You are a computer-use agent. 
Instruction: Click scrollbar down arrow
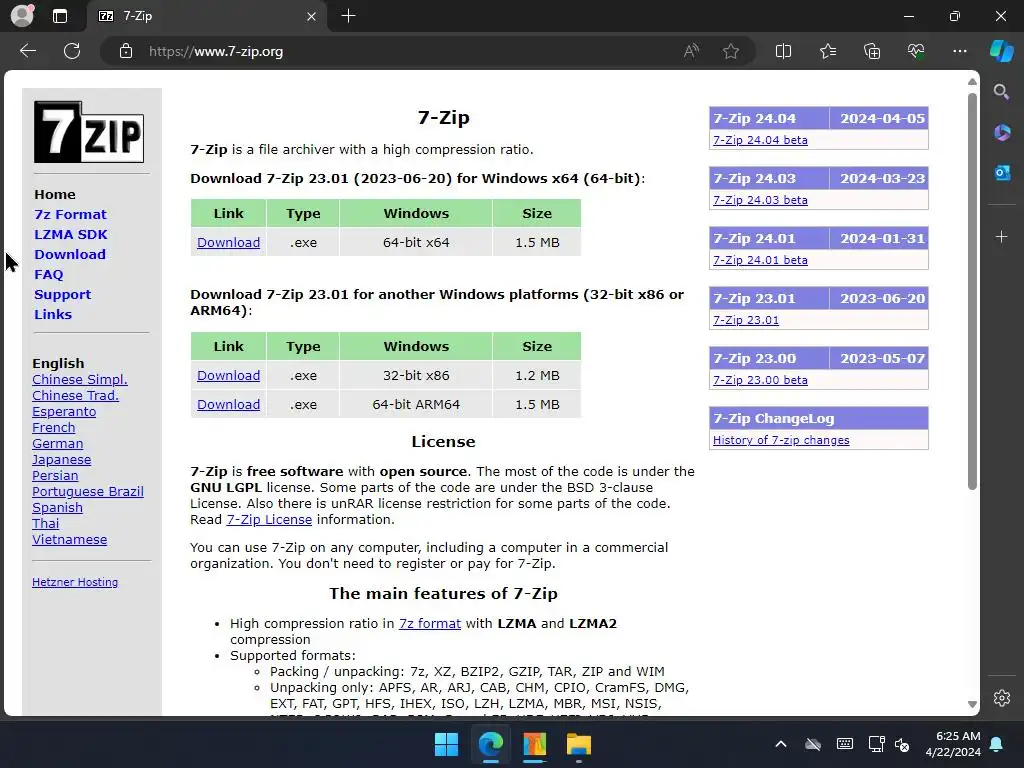pos(972,704)
